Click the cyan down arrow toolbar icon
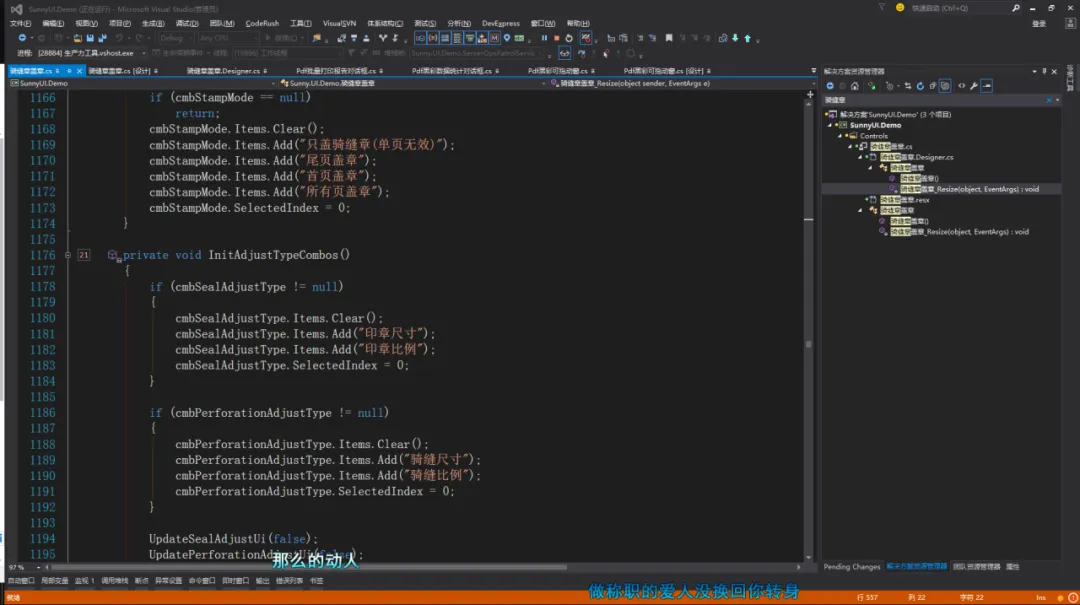Viewport: 1080px width, 605px height. (x=735, y=38)
